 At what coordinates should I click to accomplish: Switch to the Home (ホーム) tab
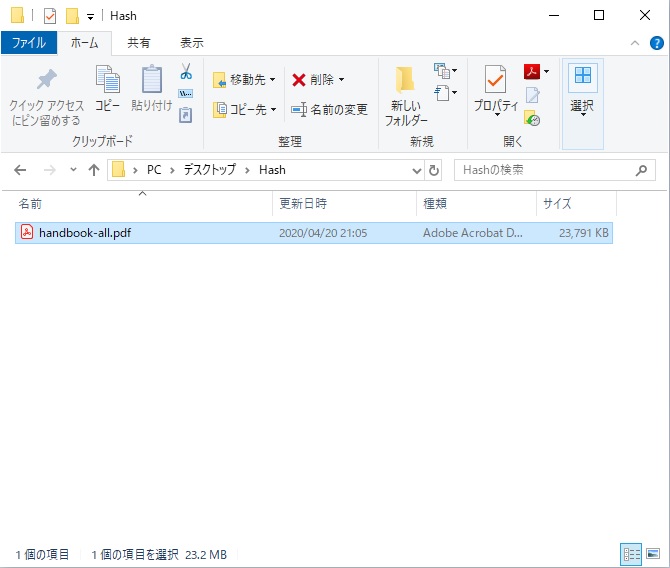click(84, 43)
